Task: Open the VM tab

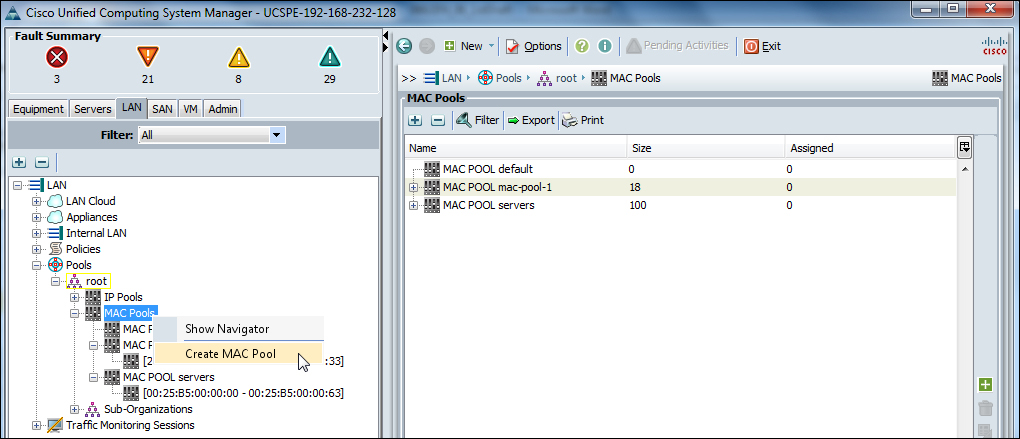Action: tap(190, 109)
